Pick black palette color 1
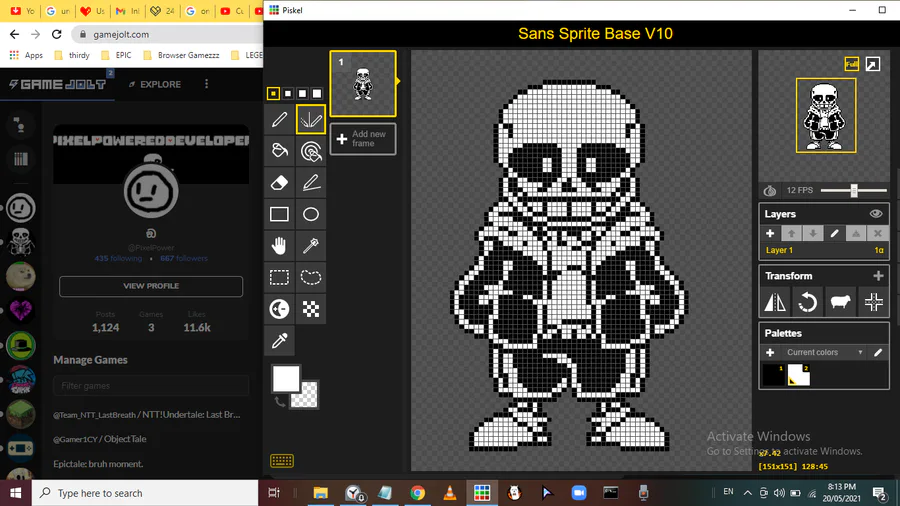This screenshot has height=506, width=900. (x=774, y=375)
